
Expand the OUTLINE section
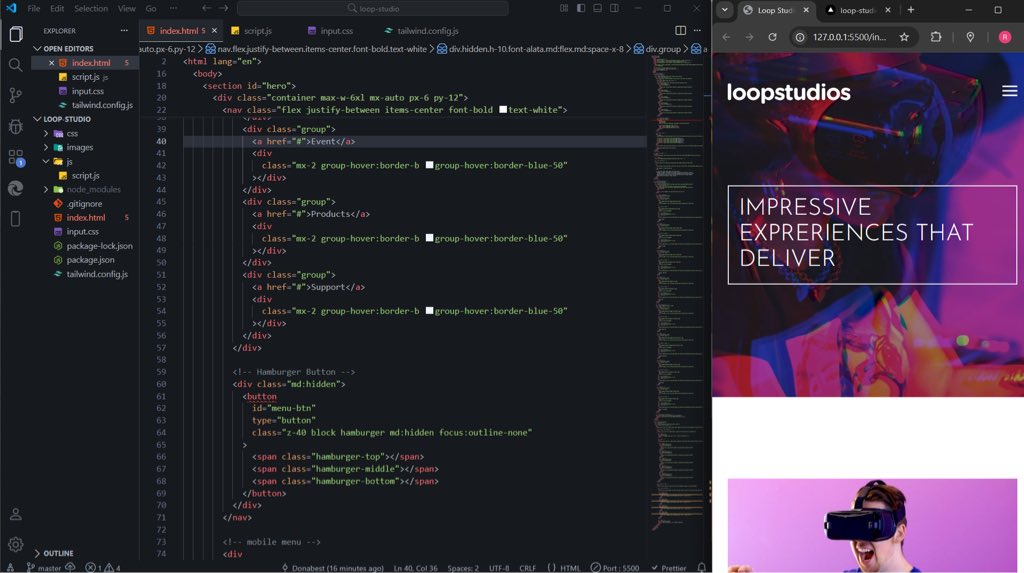[x=58, y=553]
